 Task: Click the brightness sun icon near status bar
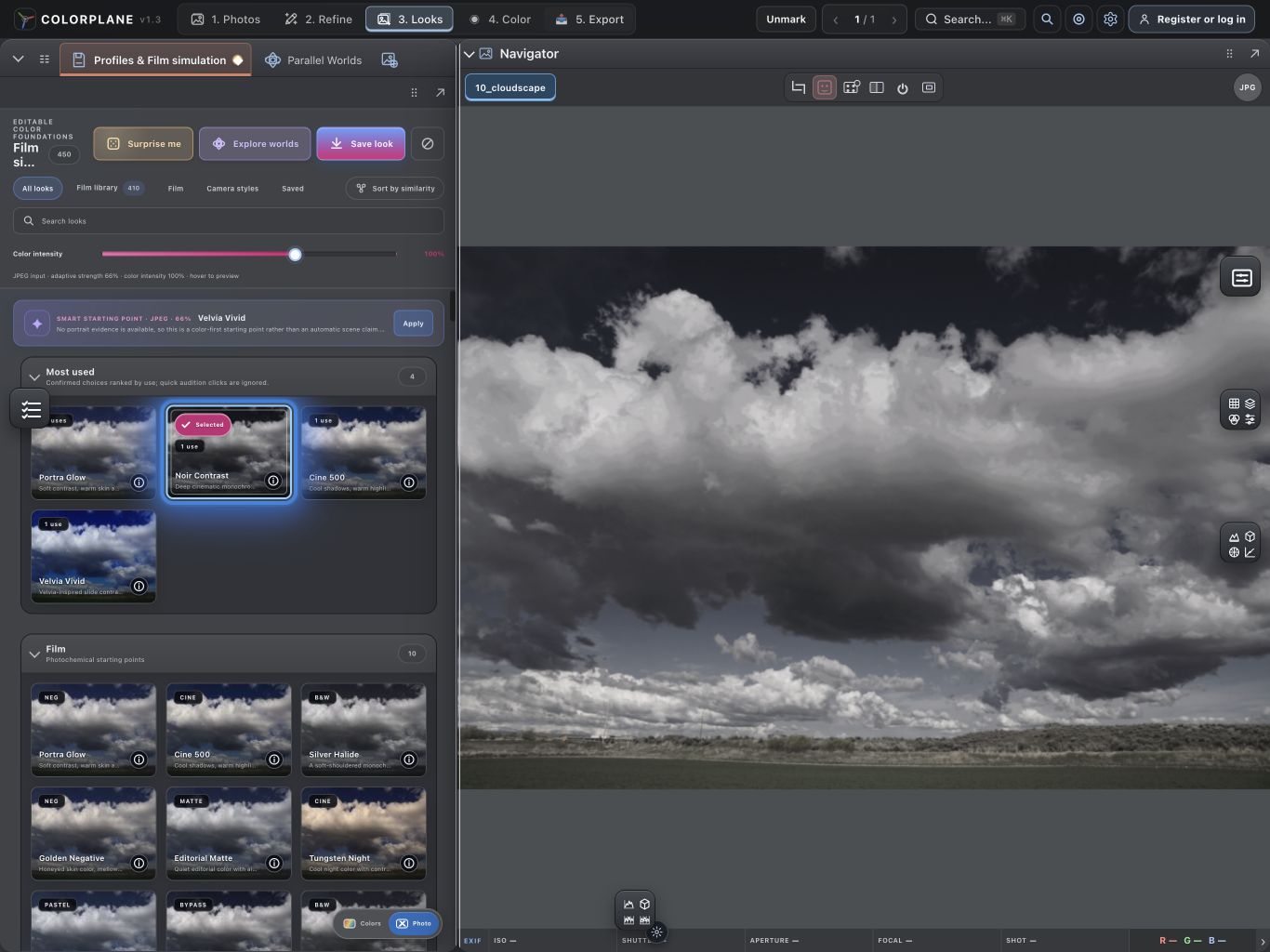(x=657, y=932)
